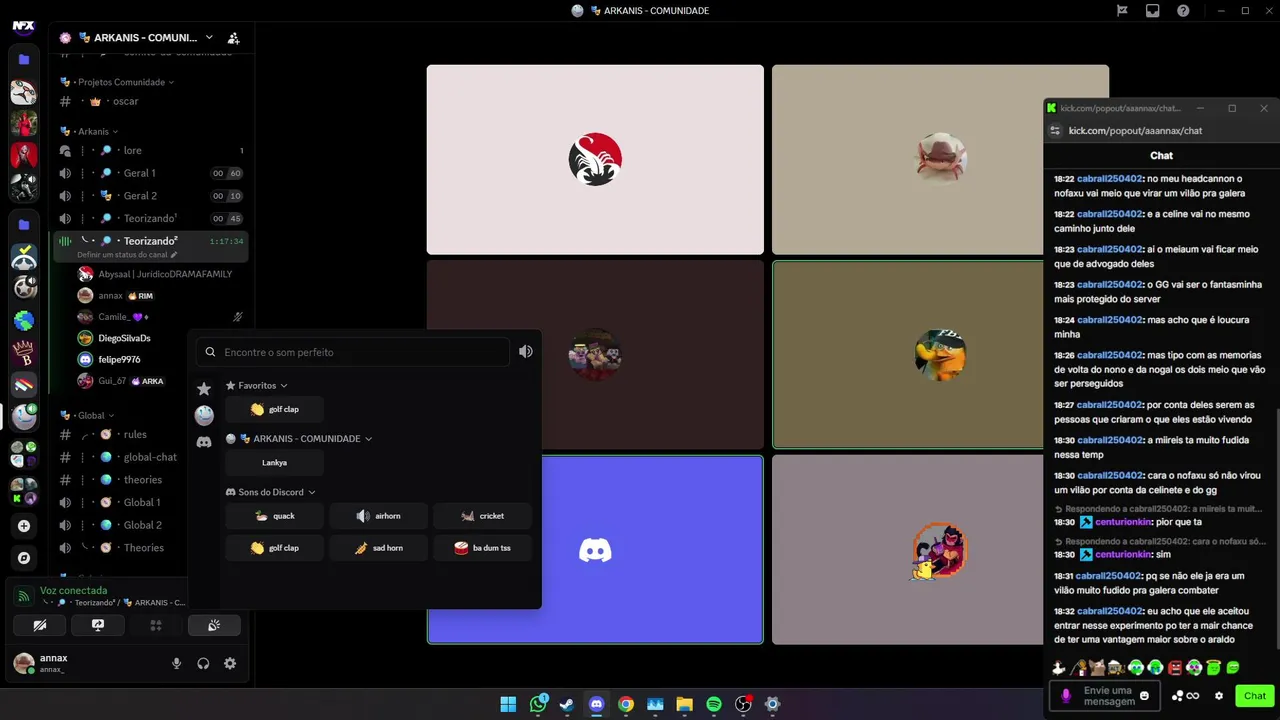The width and height of the screenshot is (1280, 720).
Task: Open the blue Discord logo video tile
Action: point(595,550)
